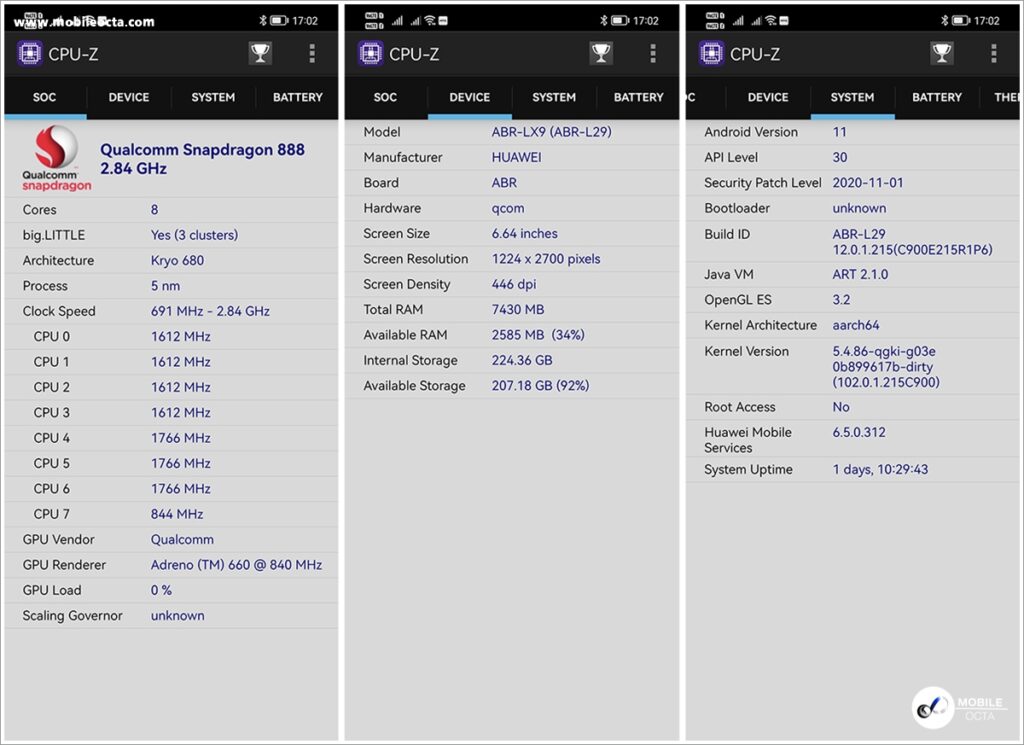Open the BATTERY tab in the Device screenshot
This screenshot has height=745, width=1024.
pyautogui.click(x=638, y=97)
